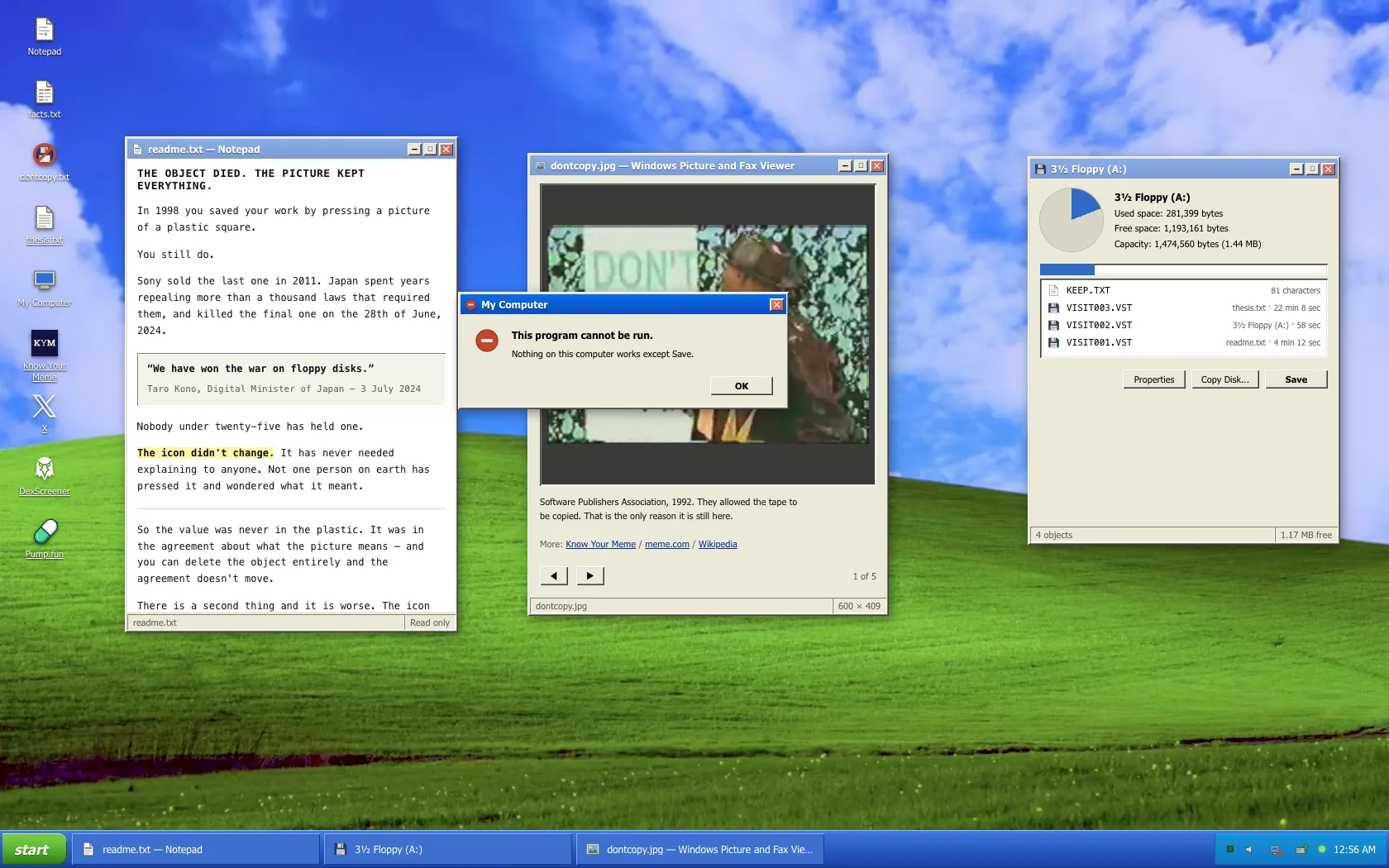Viewport: 1389px width, 868px height.
Task: Click the taskbar clock showing 12:56 AM
Action: [1354, 850]
